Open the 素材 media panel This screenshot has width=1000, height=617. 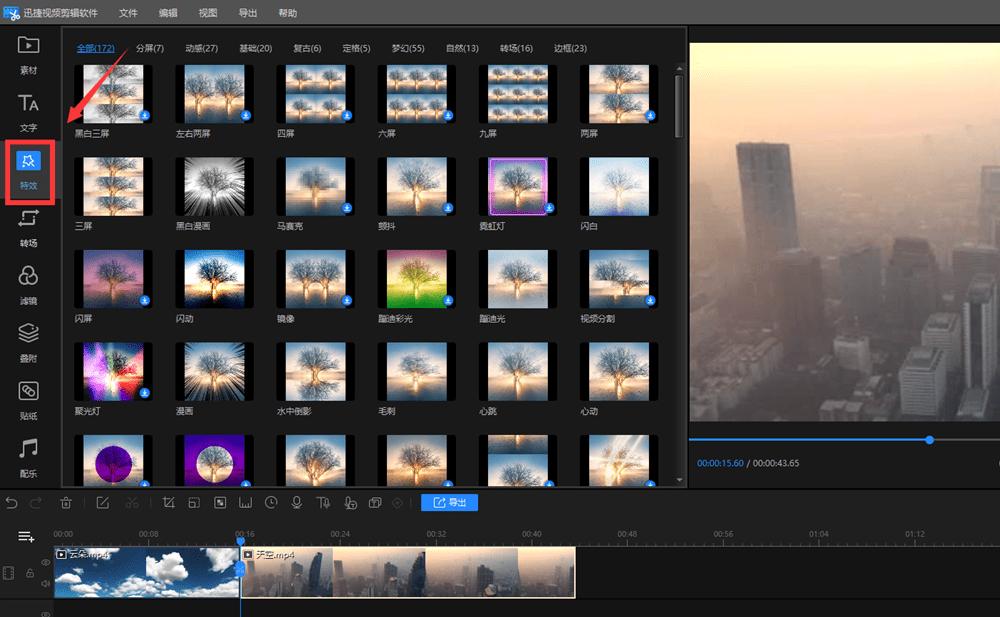pyautogui.click(x=28, y=54)
